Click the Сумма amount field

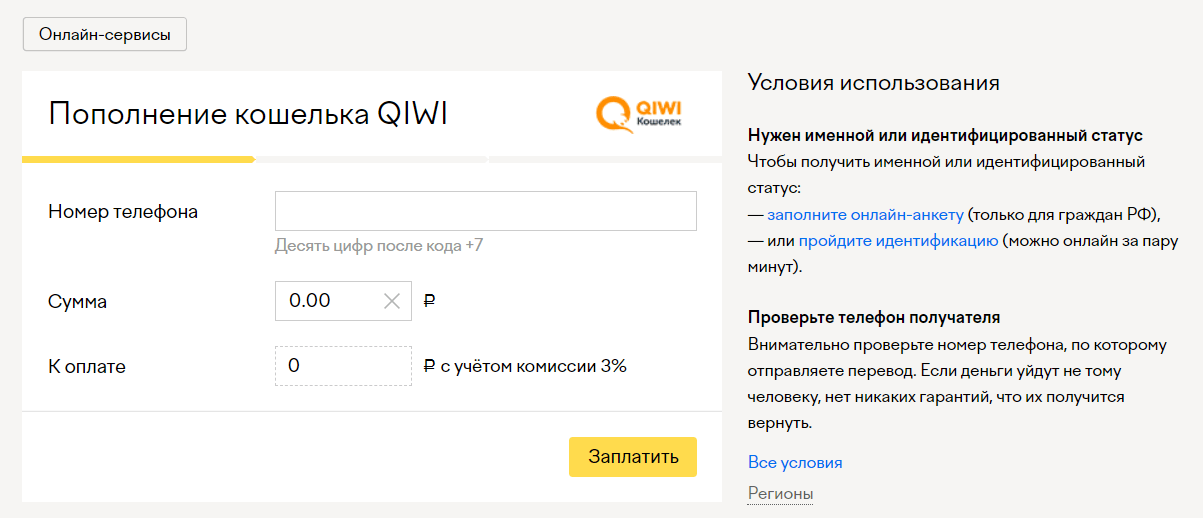(343, 301)
